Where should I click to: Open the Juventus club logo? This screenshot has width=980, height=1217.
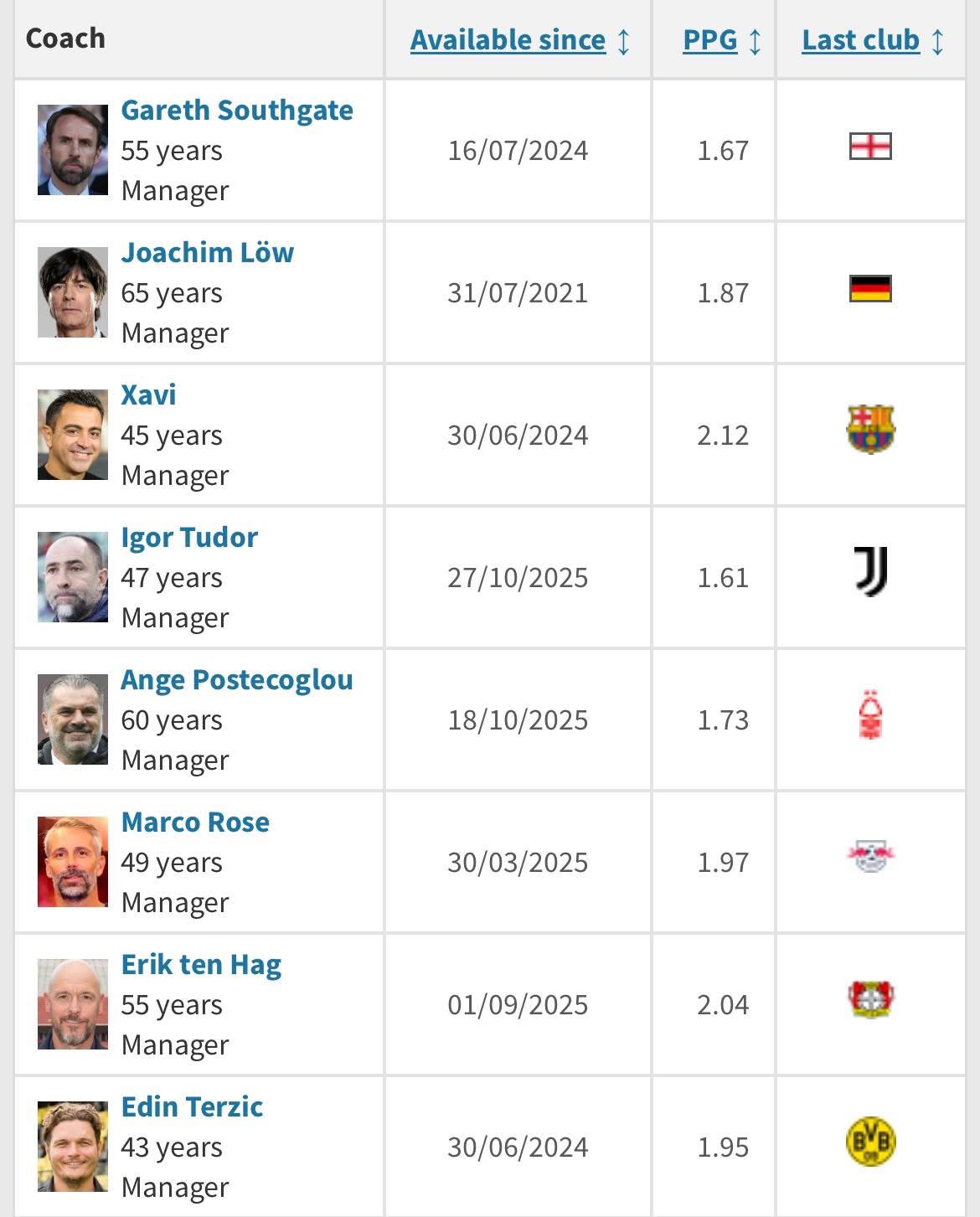(x=871, y=572)
